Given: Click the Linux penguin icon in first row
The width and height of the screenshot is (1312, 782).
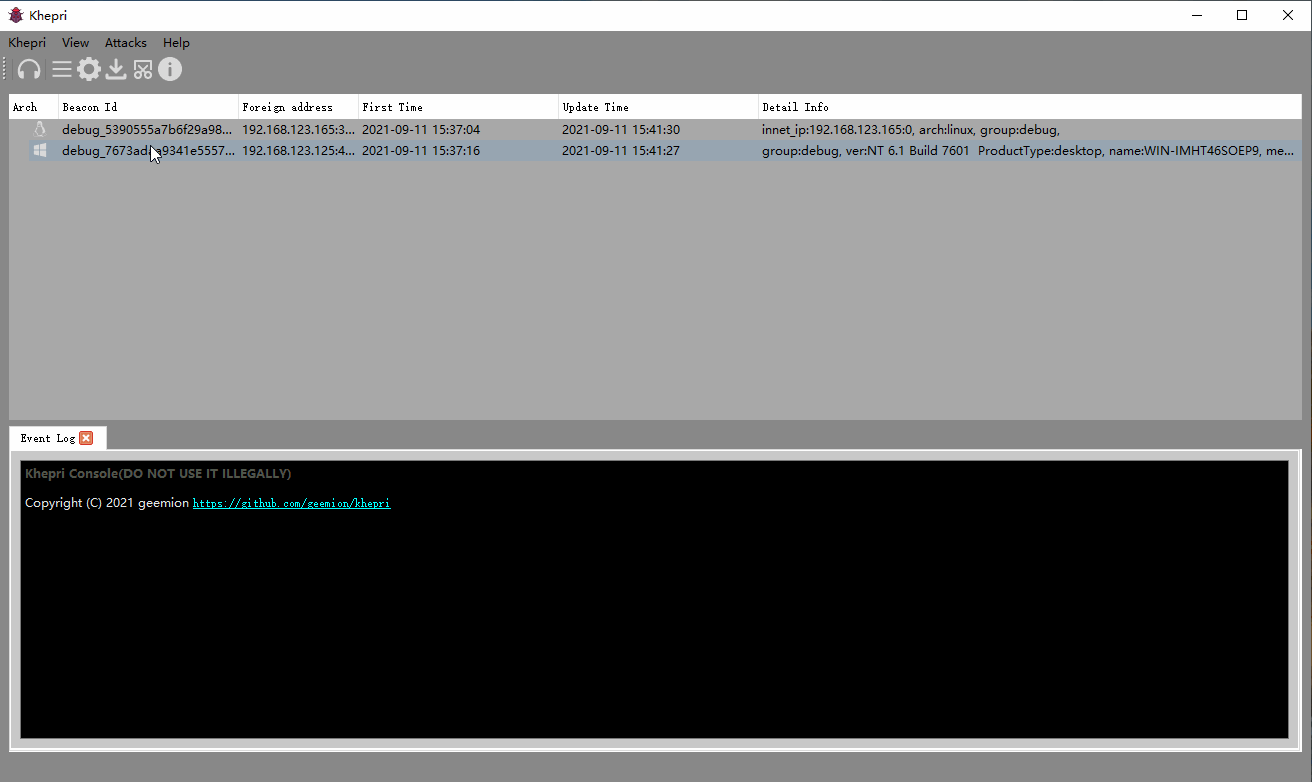Looking at the screenshot, I should [40, 129].
